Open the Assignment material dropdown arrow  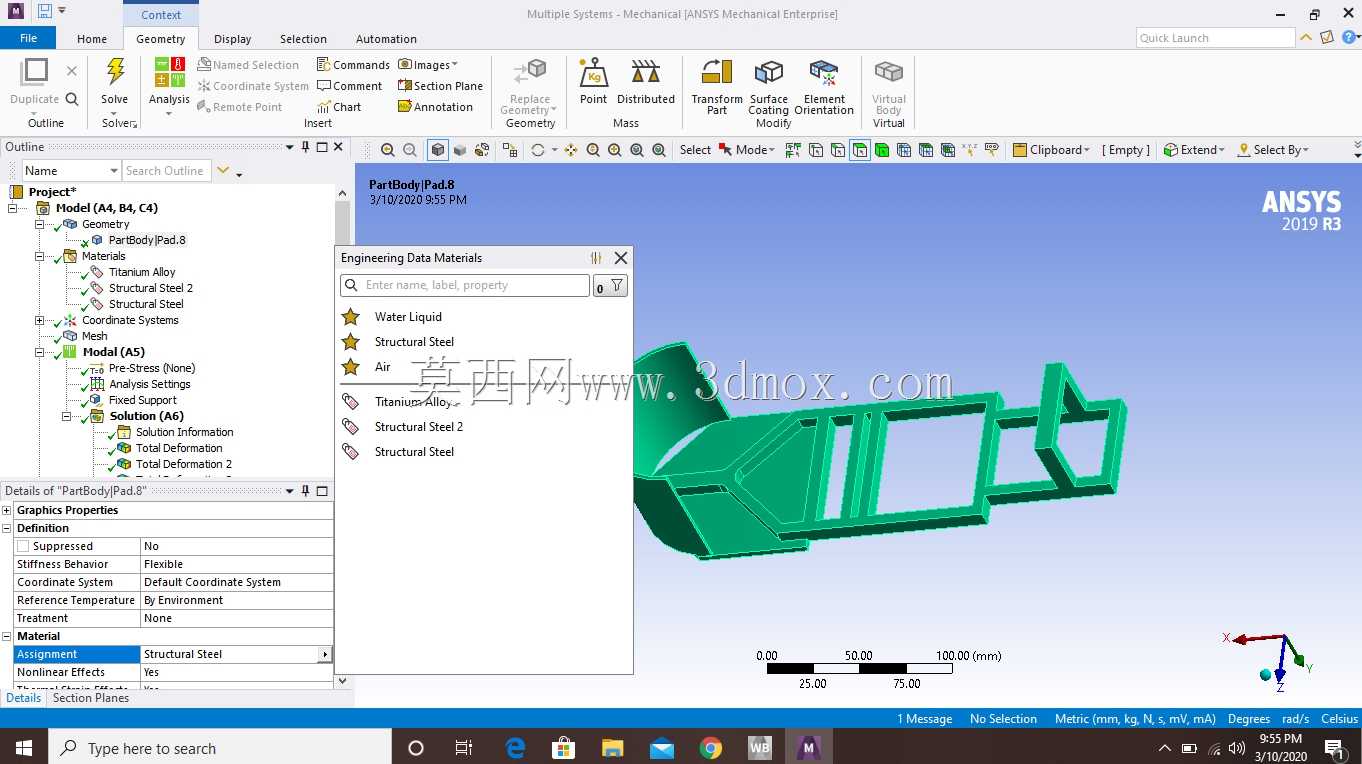pos(324,654)
